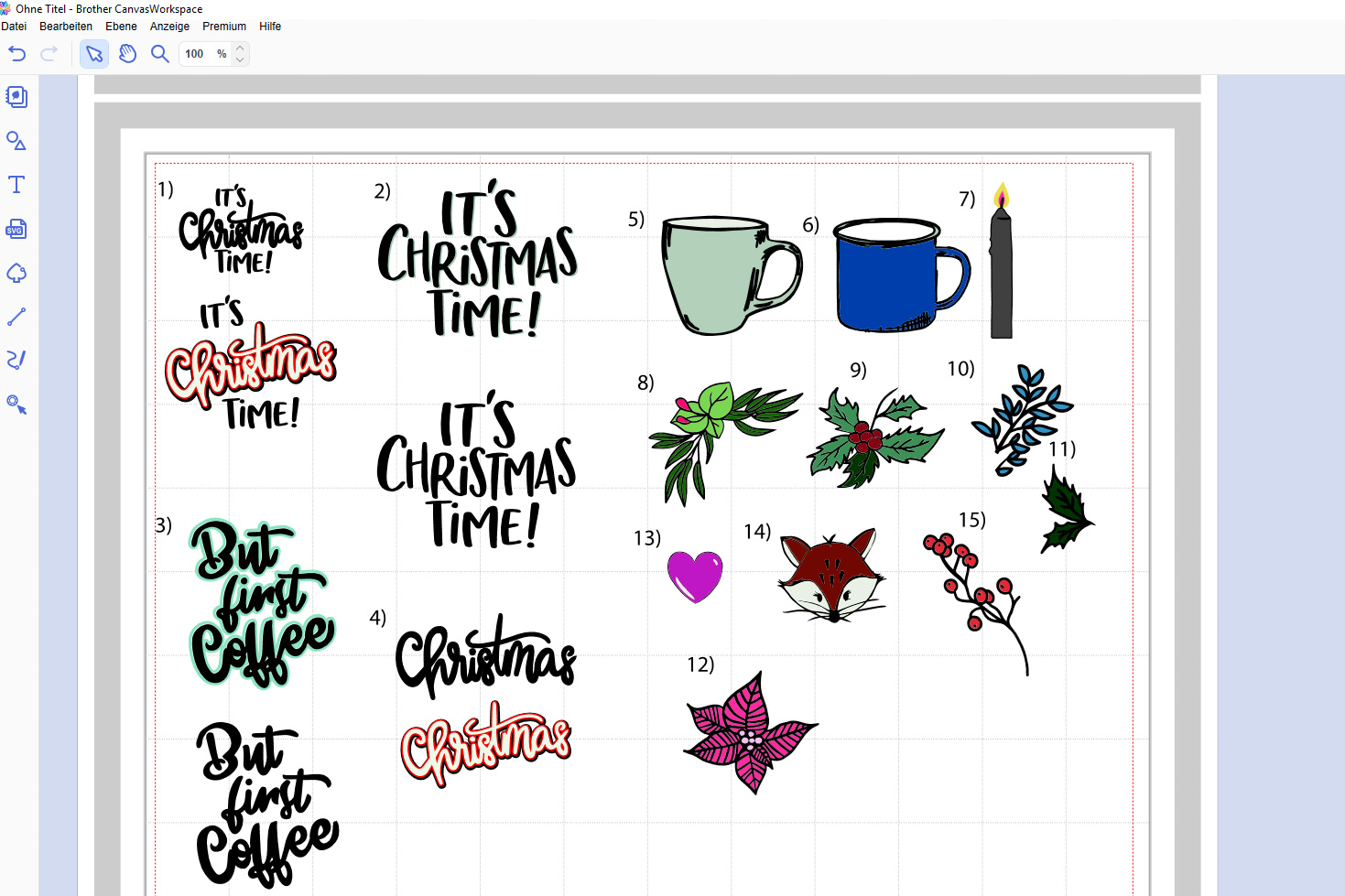Select the Text tool
Image resolution: width=1345 pixels, height=896 pixels.
(x=16, y=185)
